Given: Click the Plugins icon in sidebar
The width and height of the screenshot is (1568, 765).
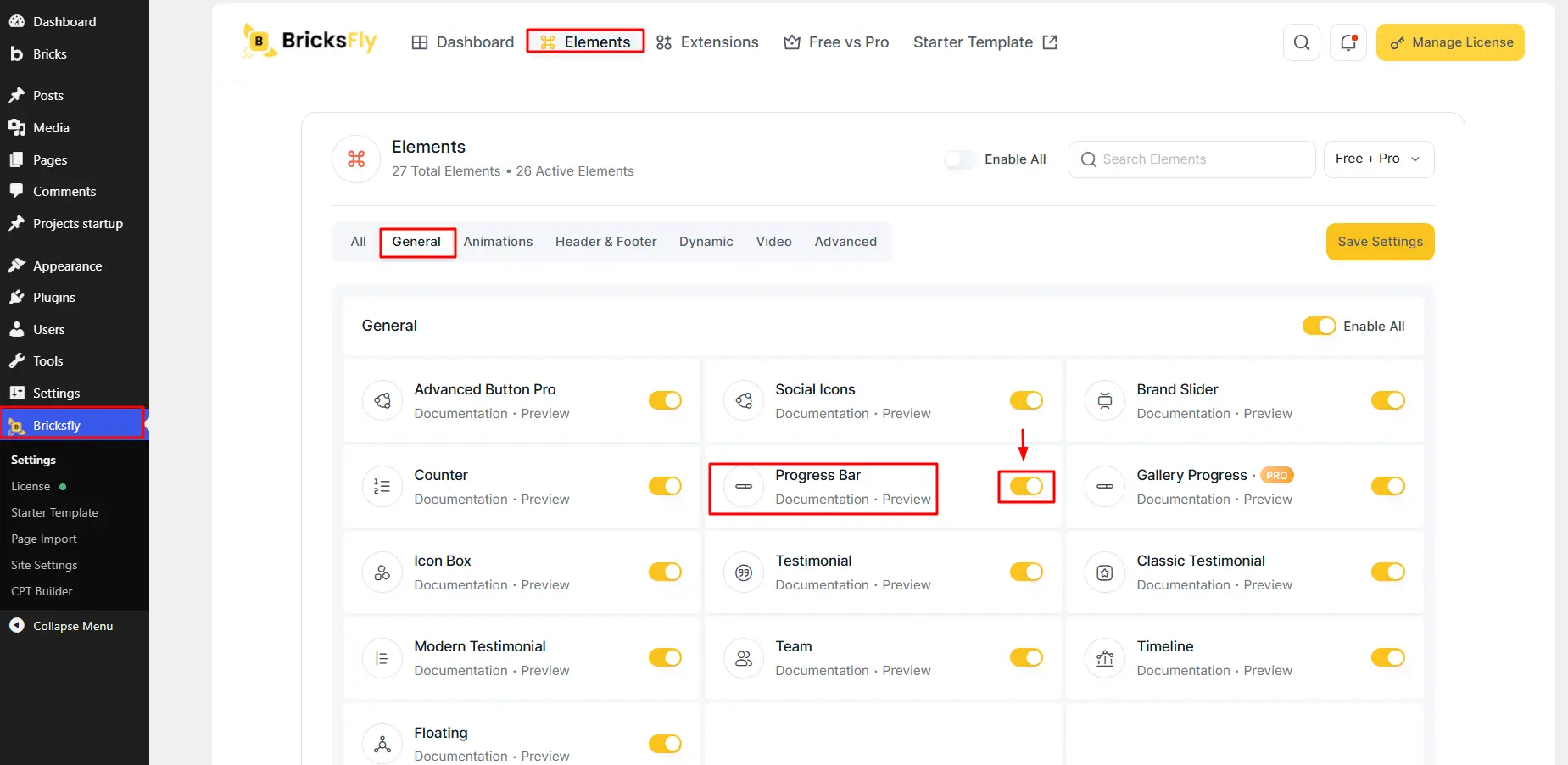Looking at the screenshot, I should coord(17,297).
